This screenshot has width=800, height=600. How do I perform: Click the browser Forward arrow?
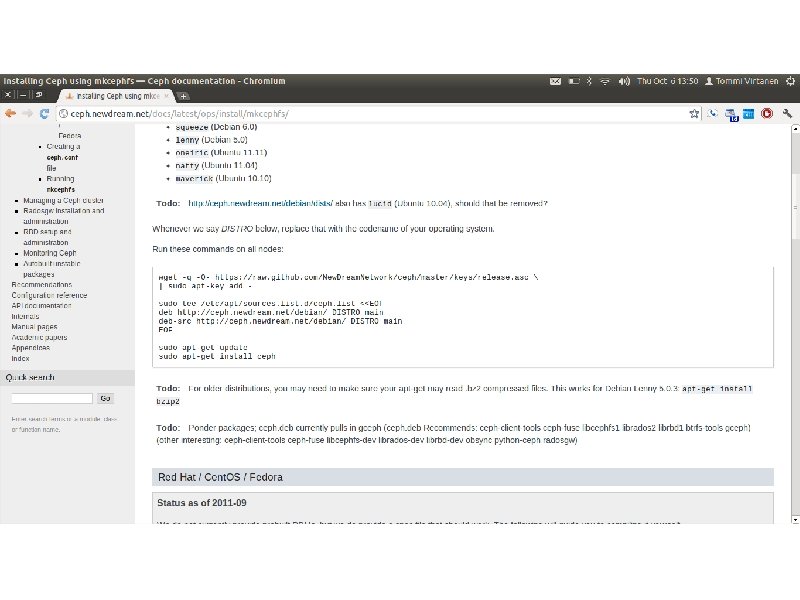[x=27, y=113]
